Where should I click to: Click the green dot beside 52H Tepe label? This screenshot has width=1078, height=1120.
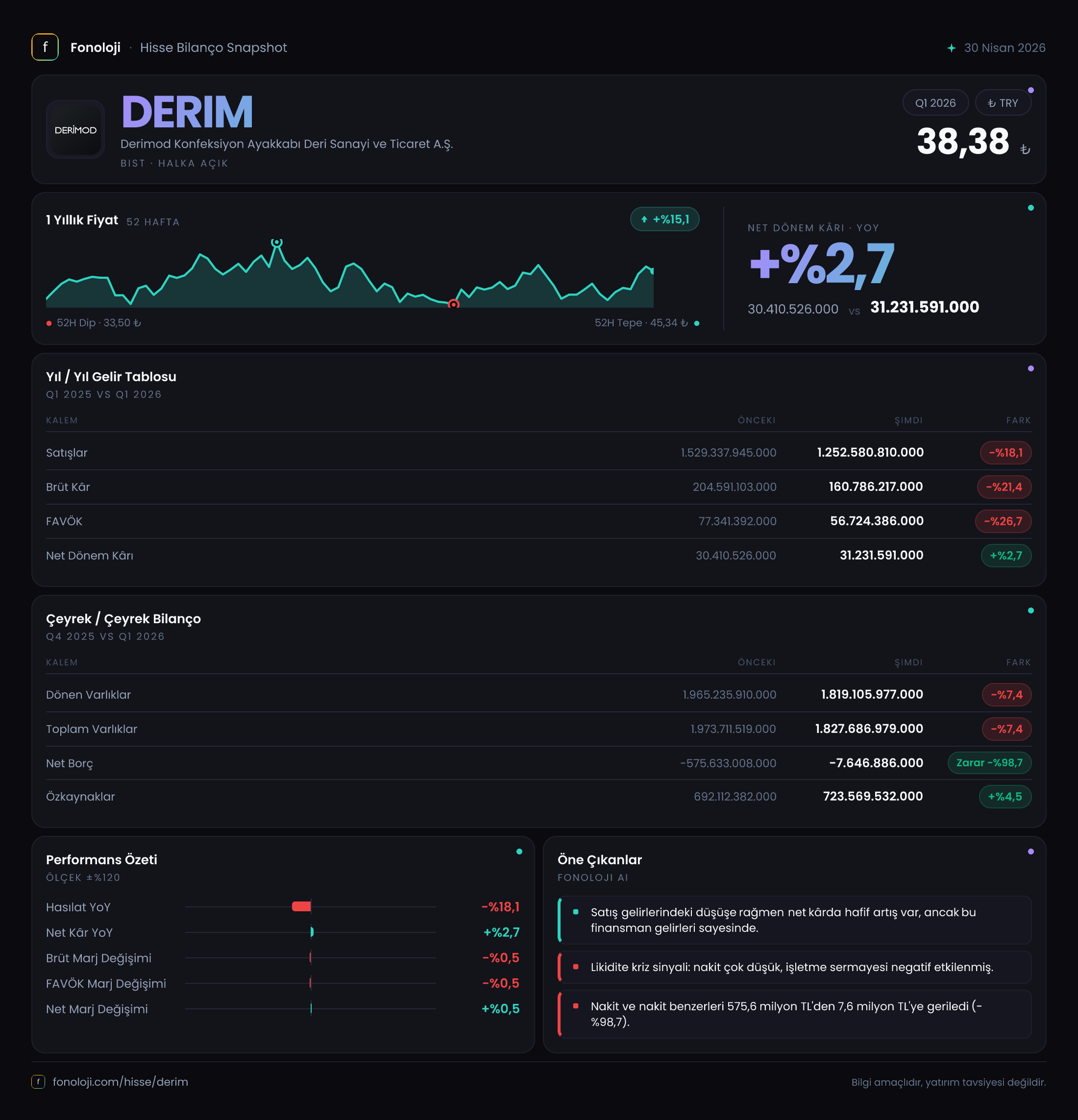point(697,323)
